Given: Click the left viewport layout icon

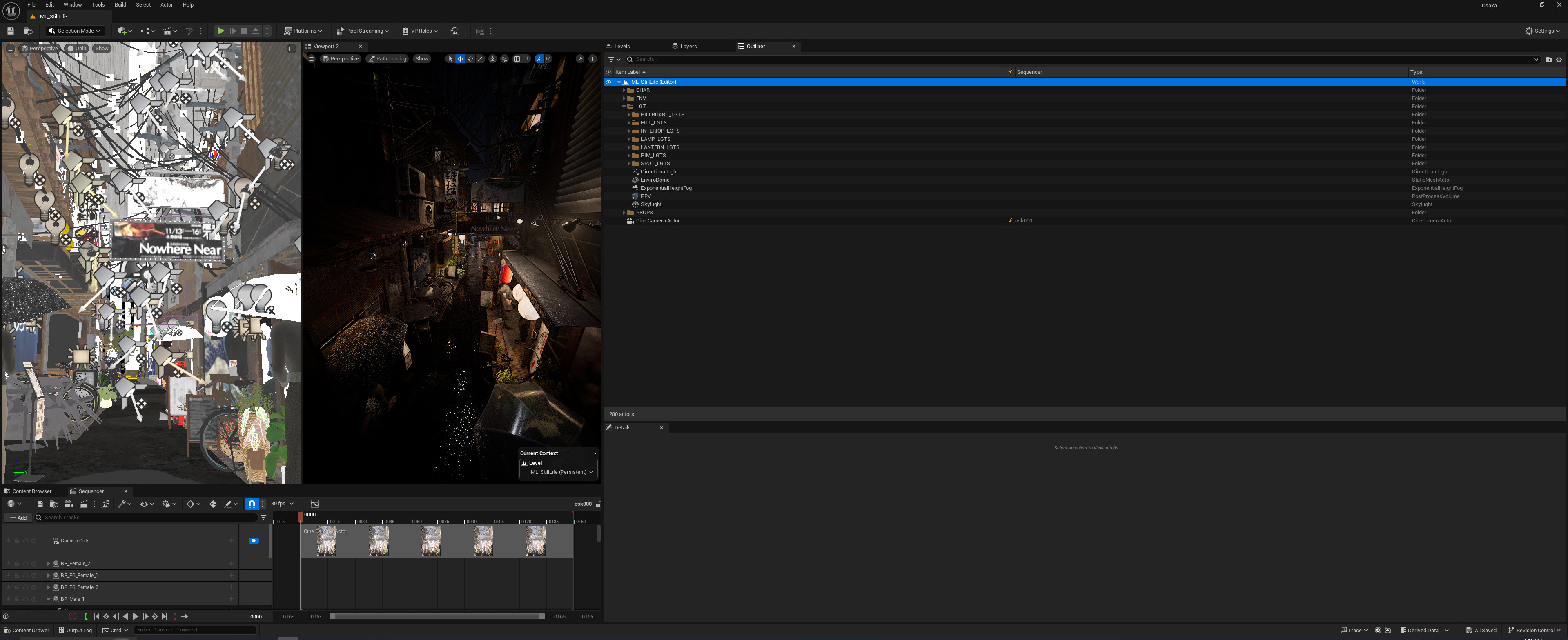Looking at the screenshot, I should (x=292, y=49).
